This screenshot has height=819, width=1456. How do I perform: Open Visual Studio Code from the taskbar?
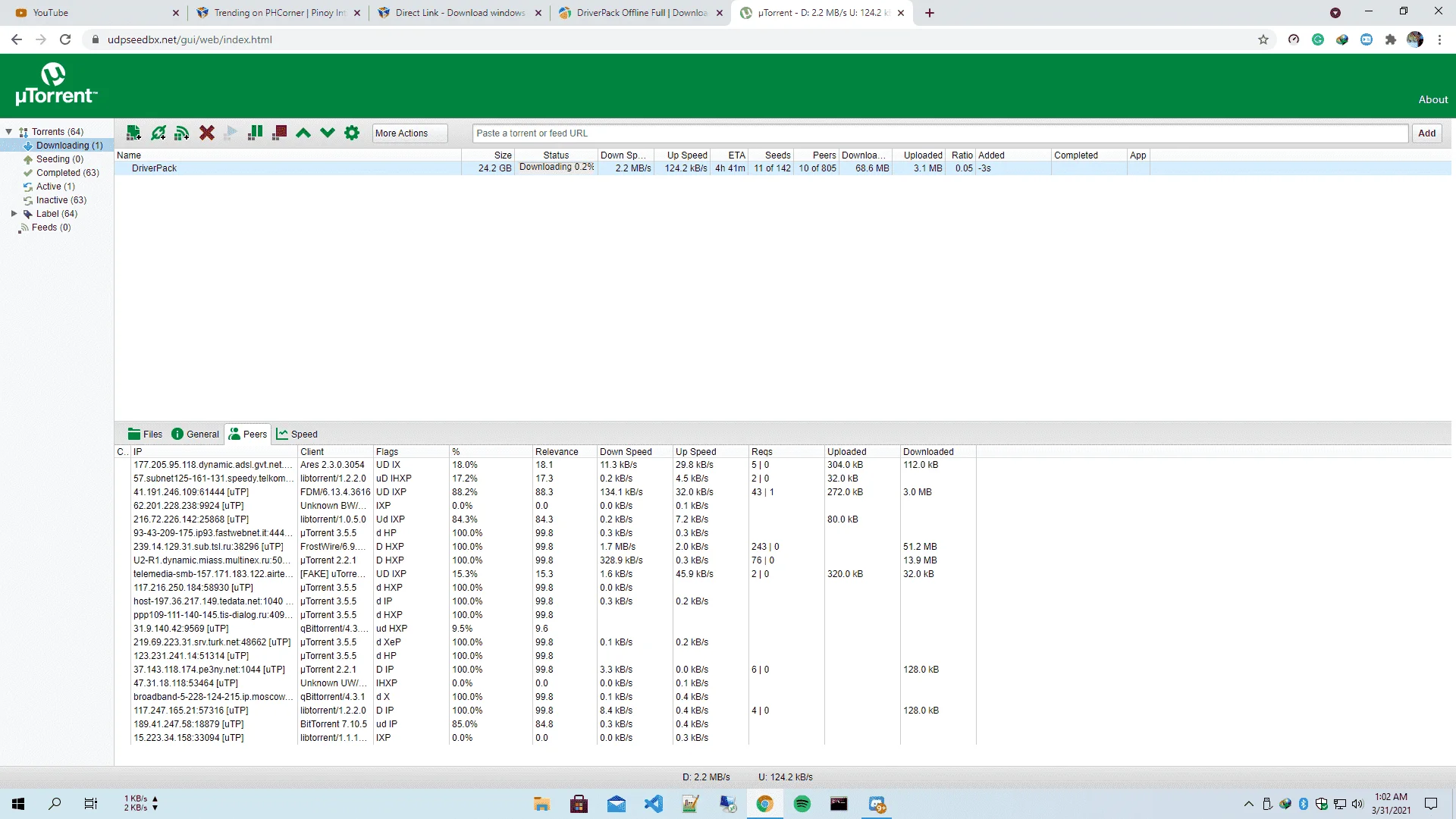(x=653, y=804)
